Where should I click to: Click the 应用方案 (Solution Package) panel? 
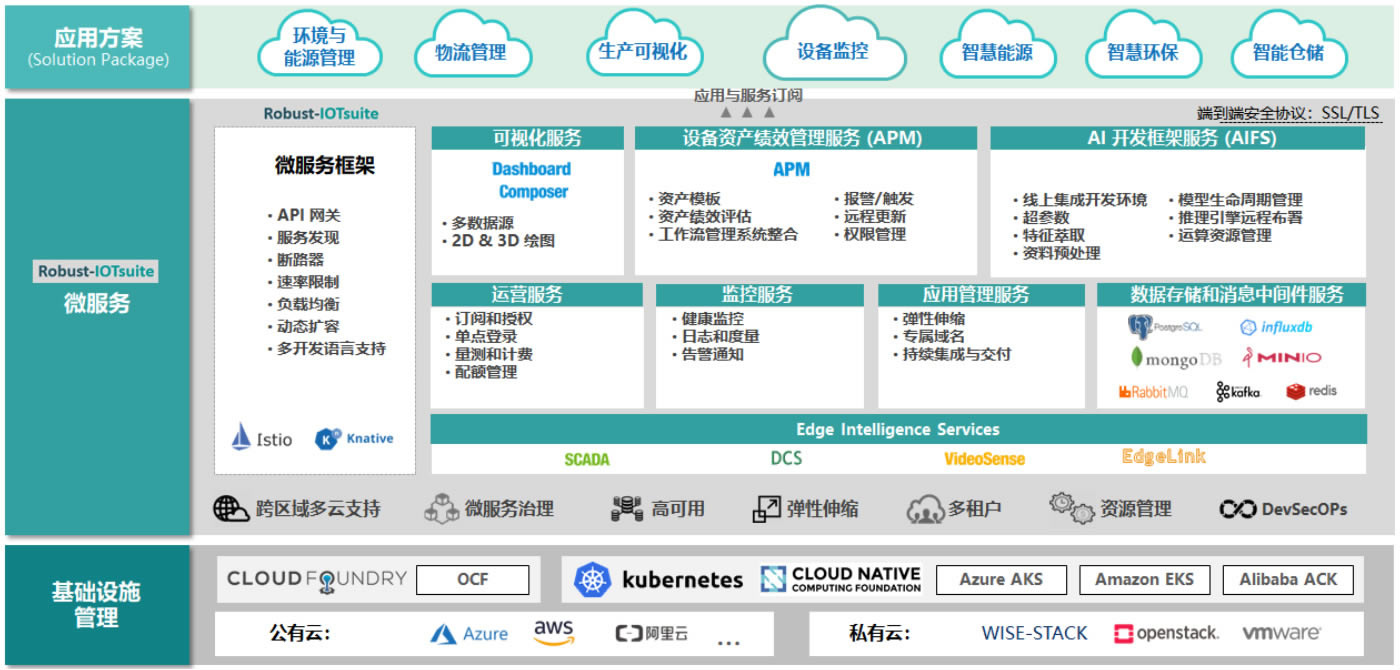(x=98, y=47)
